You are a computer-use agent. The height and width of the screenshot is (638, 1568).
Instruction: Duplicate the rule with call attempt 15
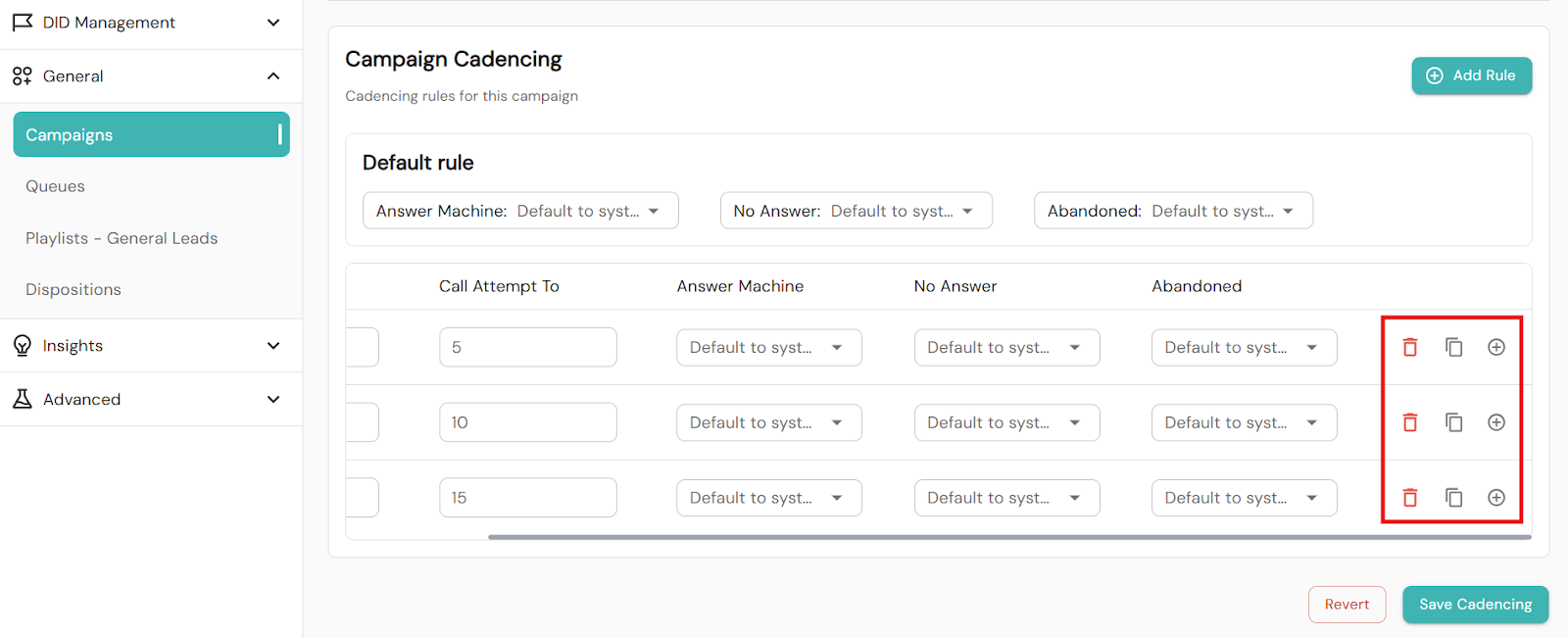(1453, 498)
